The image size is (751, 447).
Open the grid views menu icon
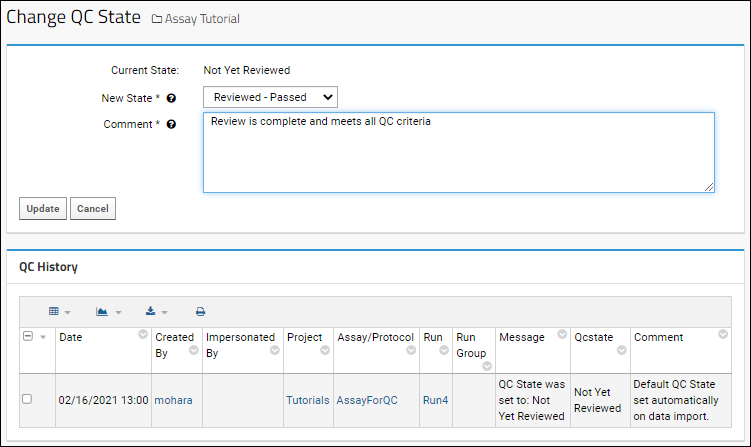pos(54,311)
